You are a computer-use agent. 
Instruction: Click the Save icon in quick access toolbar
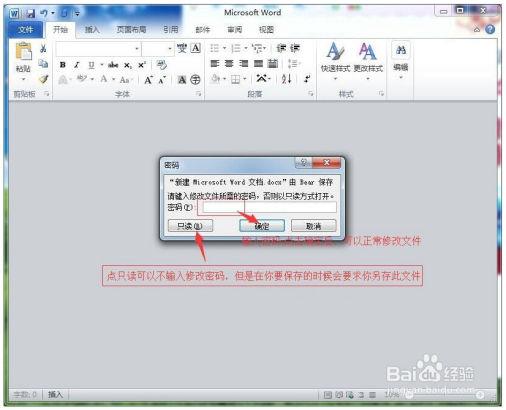(30, 13)
